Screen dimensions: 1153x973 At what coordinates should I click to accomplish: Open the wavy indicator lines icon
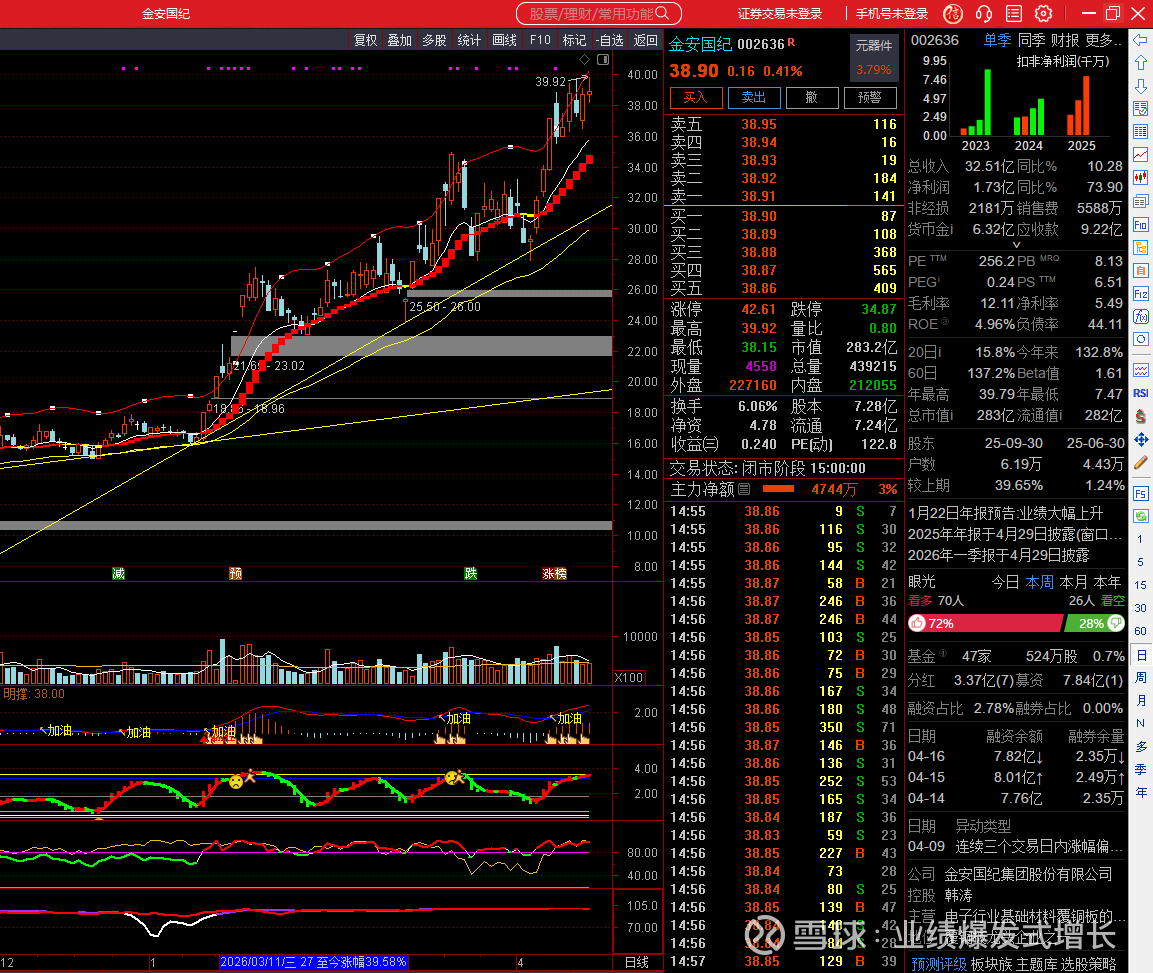(x=1140, y=370)
